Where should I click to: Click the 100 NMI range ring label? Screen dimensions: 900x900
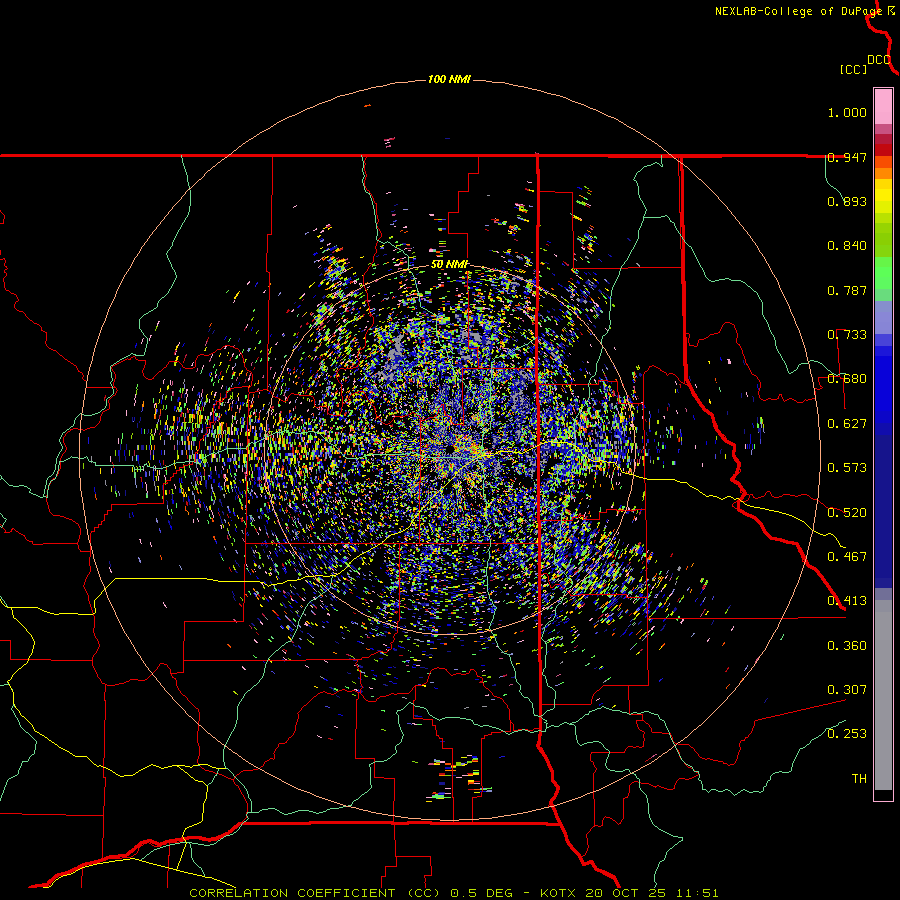click(x=449, y=79)
